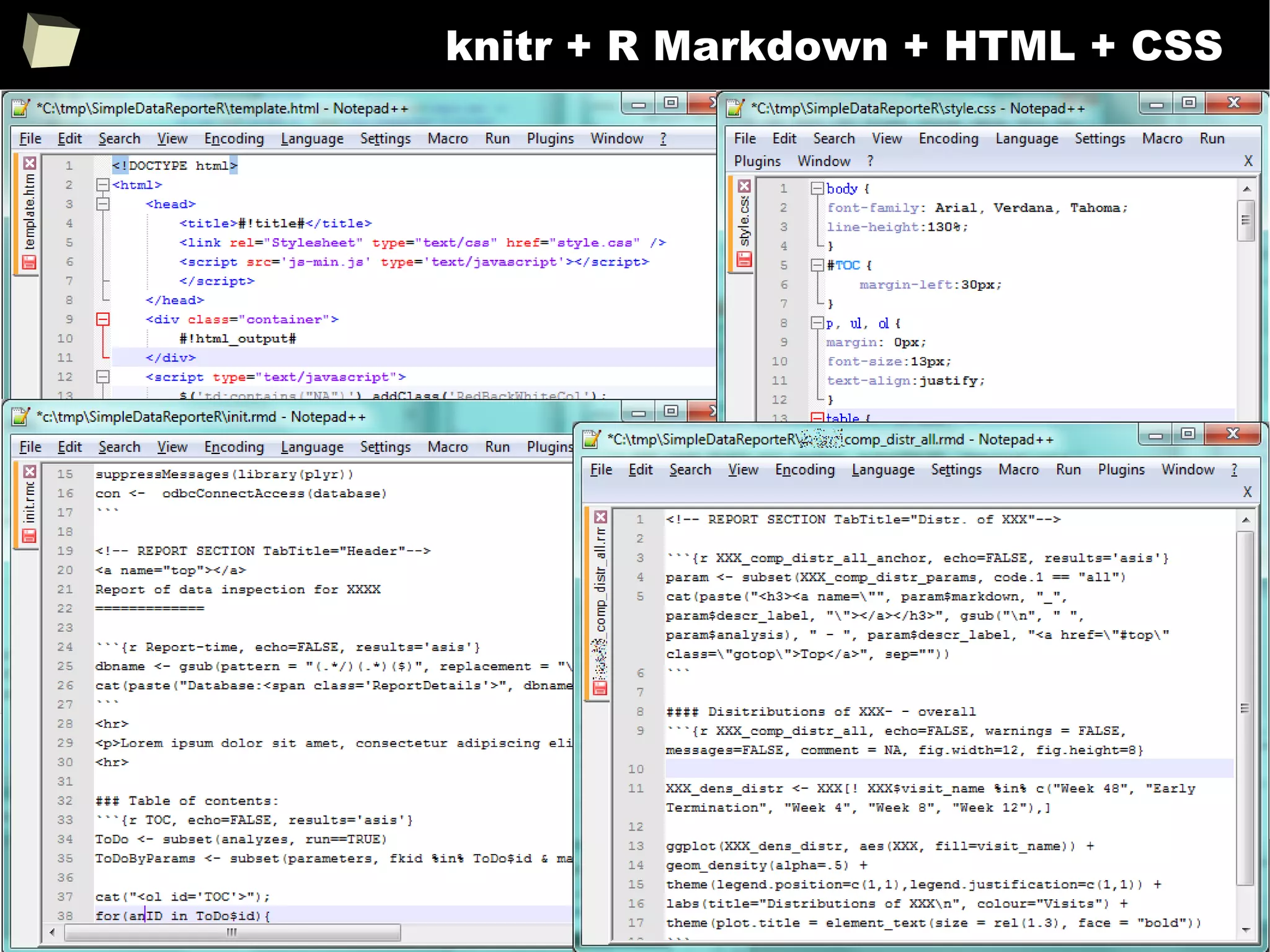Close the template.htm vertical tab with its X

pyautogui.click(x=30, y=163)
